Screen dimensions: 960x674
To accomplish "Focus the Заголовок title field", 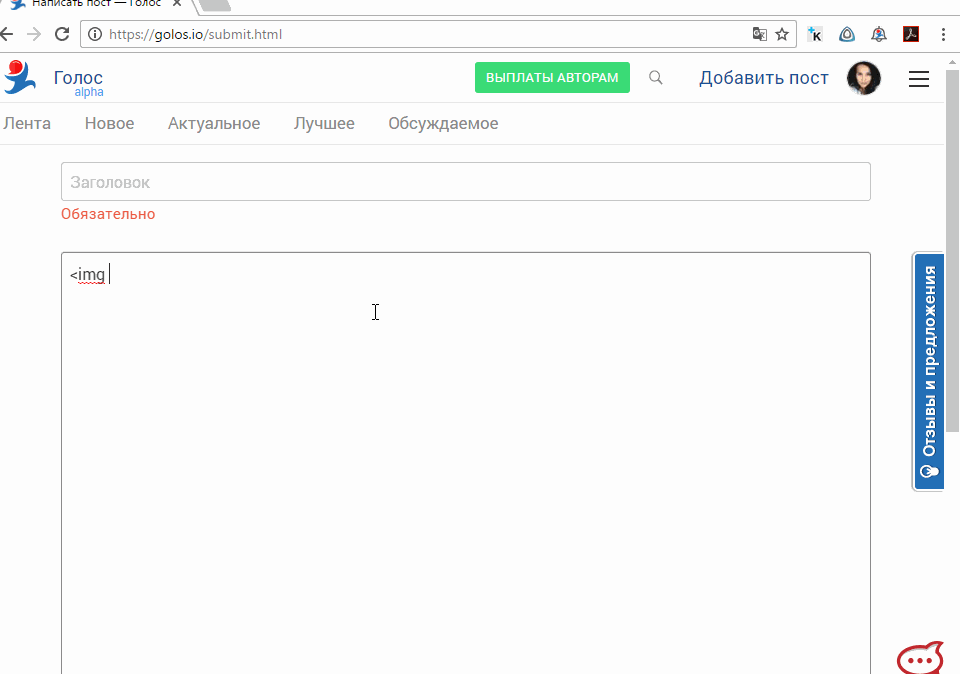I will pos(466,181).
